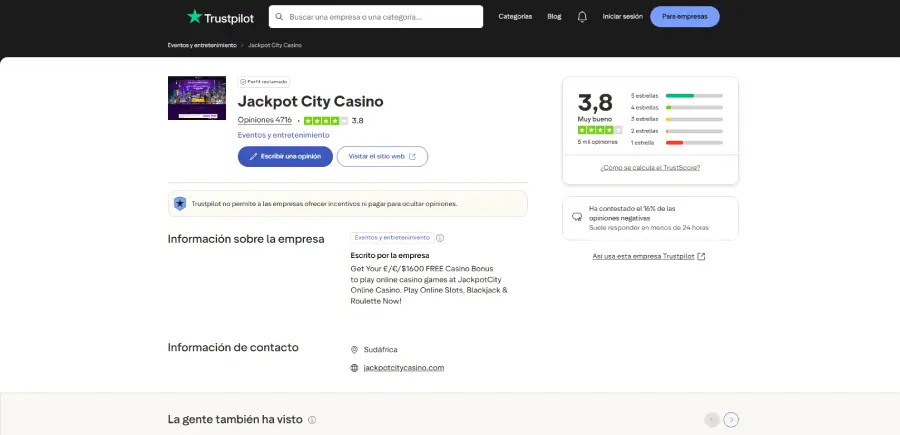The image size is (900, 435).
Task: Click Ha contestado el 16% text
Action: click(x=632, y=213)
